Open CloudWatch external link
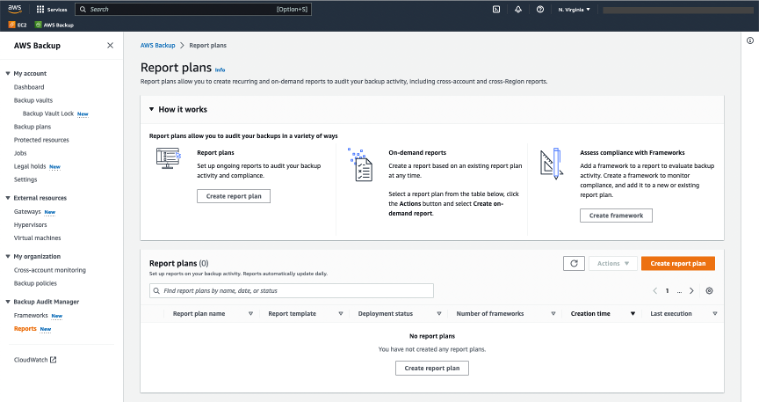The height and width of the screenshot is (402, 760). (x=35, y=360)
